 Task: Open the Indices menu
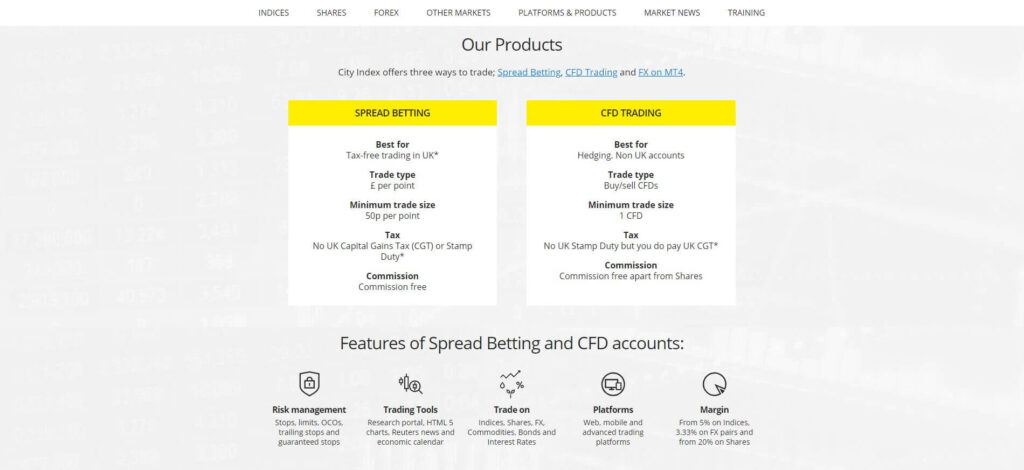(273, 13)
